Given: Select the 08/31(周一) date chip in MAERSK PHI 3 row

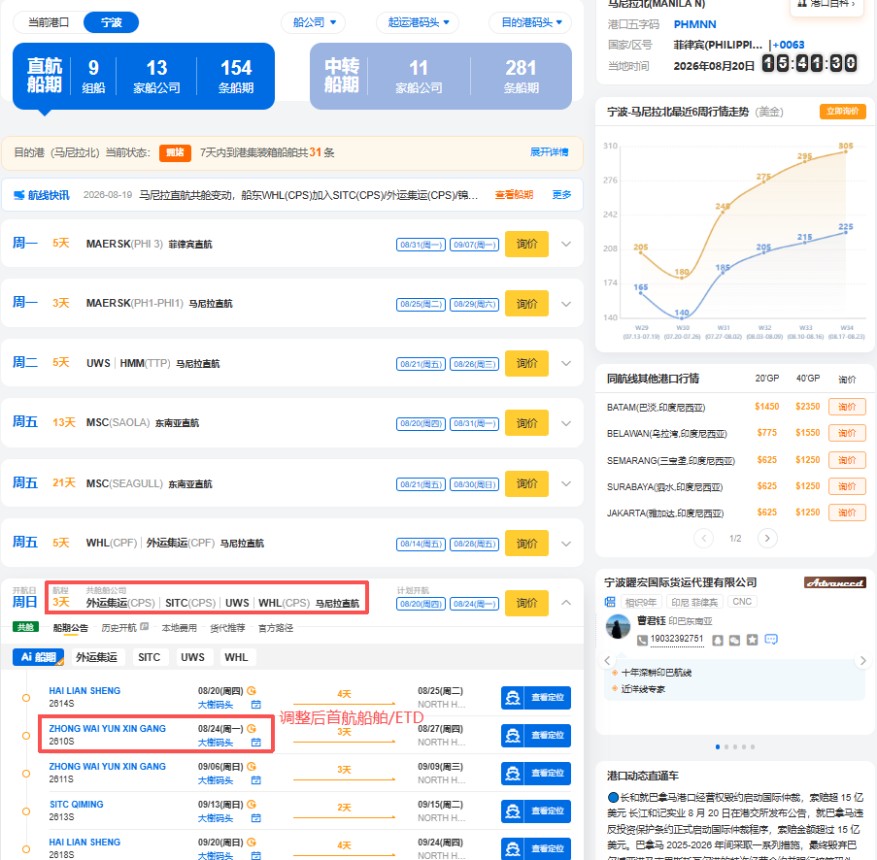Looking at the screenshot, I should click(421, 245).
